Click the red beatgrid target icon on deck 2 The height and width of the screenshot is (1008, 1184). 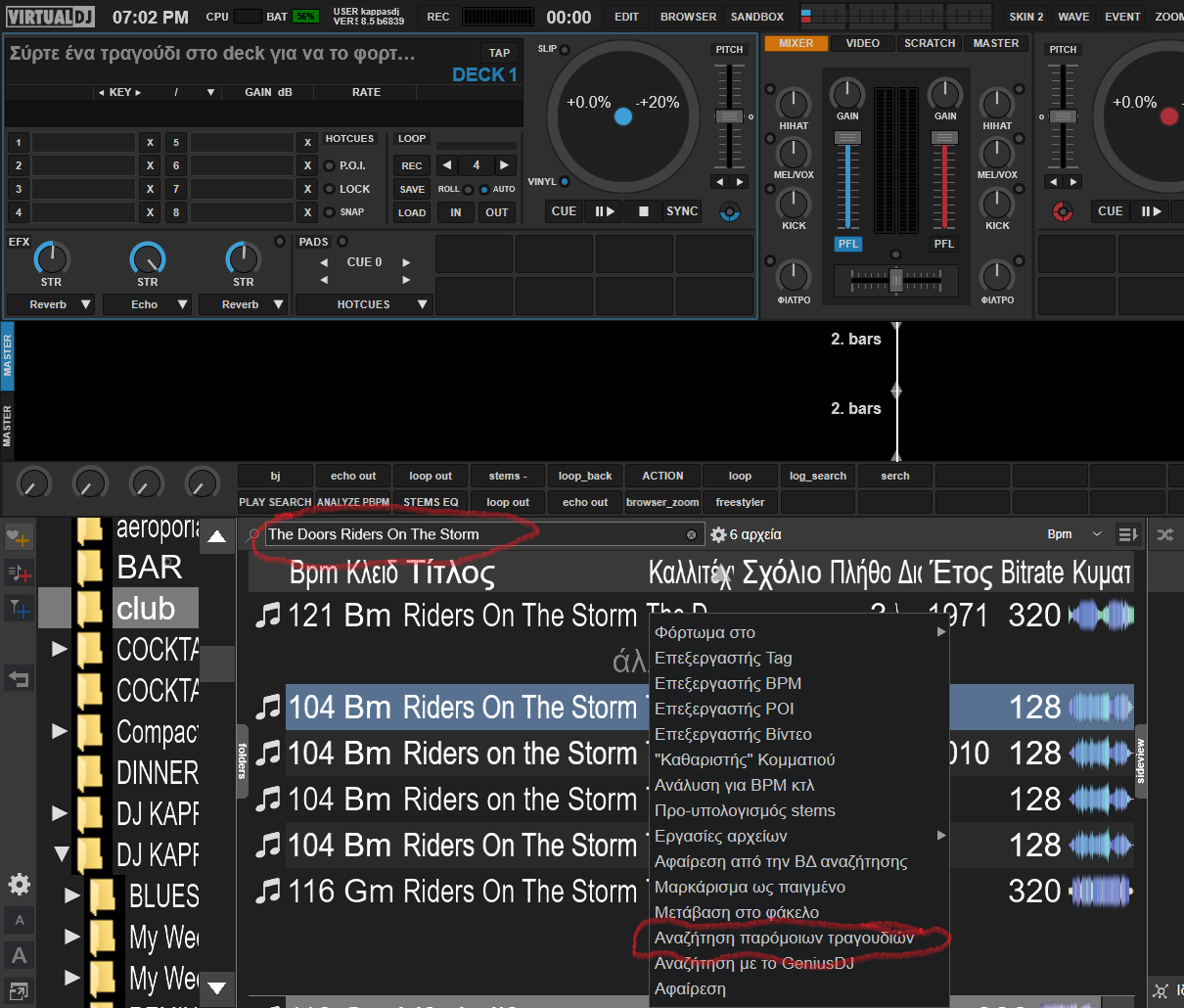(1063, 211)
